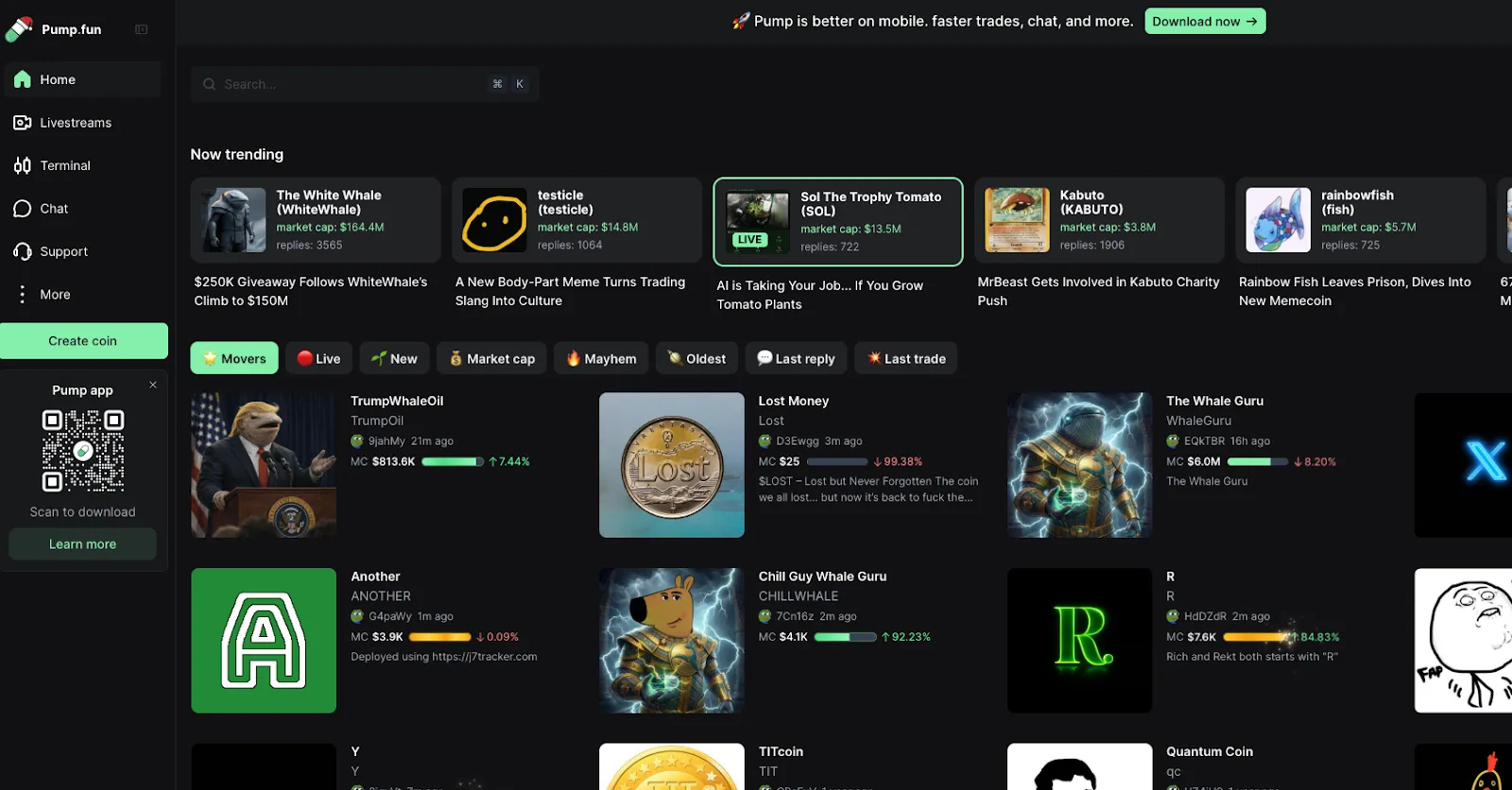Click the Pump.fun pill logo
This screenshot has height=790, width=1512.
[x=19, y=29]
